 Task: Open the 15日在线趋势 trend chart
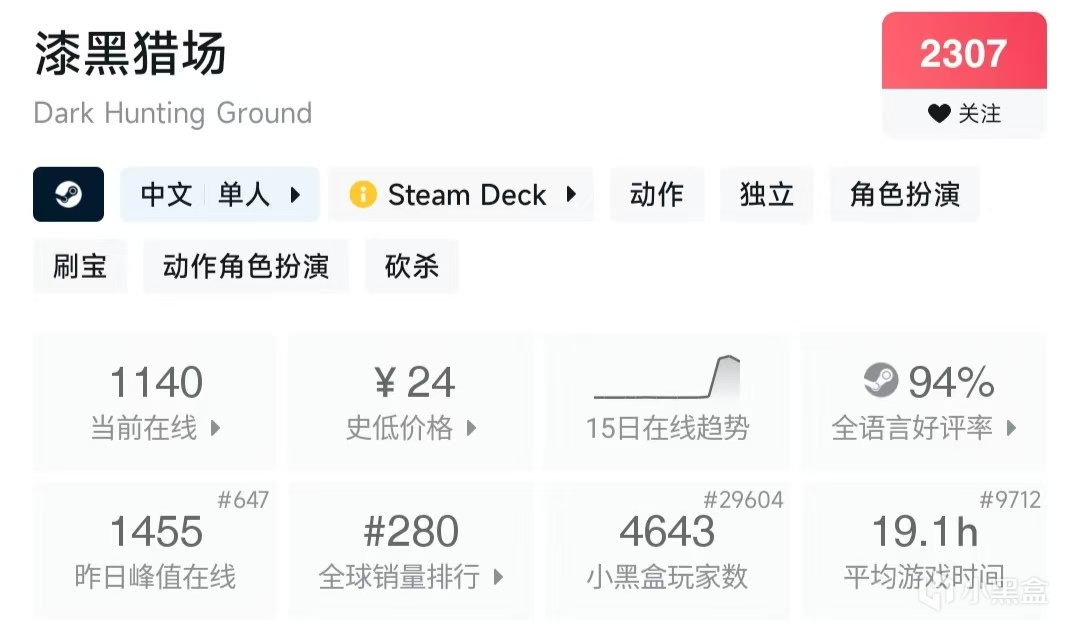point(667,402)
